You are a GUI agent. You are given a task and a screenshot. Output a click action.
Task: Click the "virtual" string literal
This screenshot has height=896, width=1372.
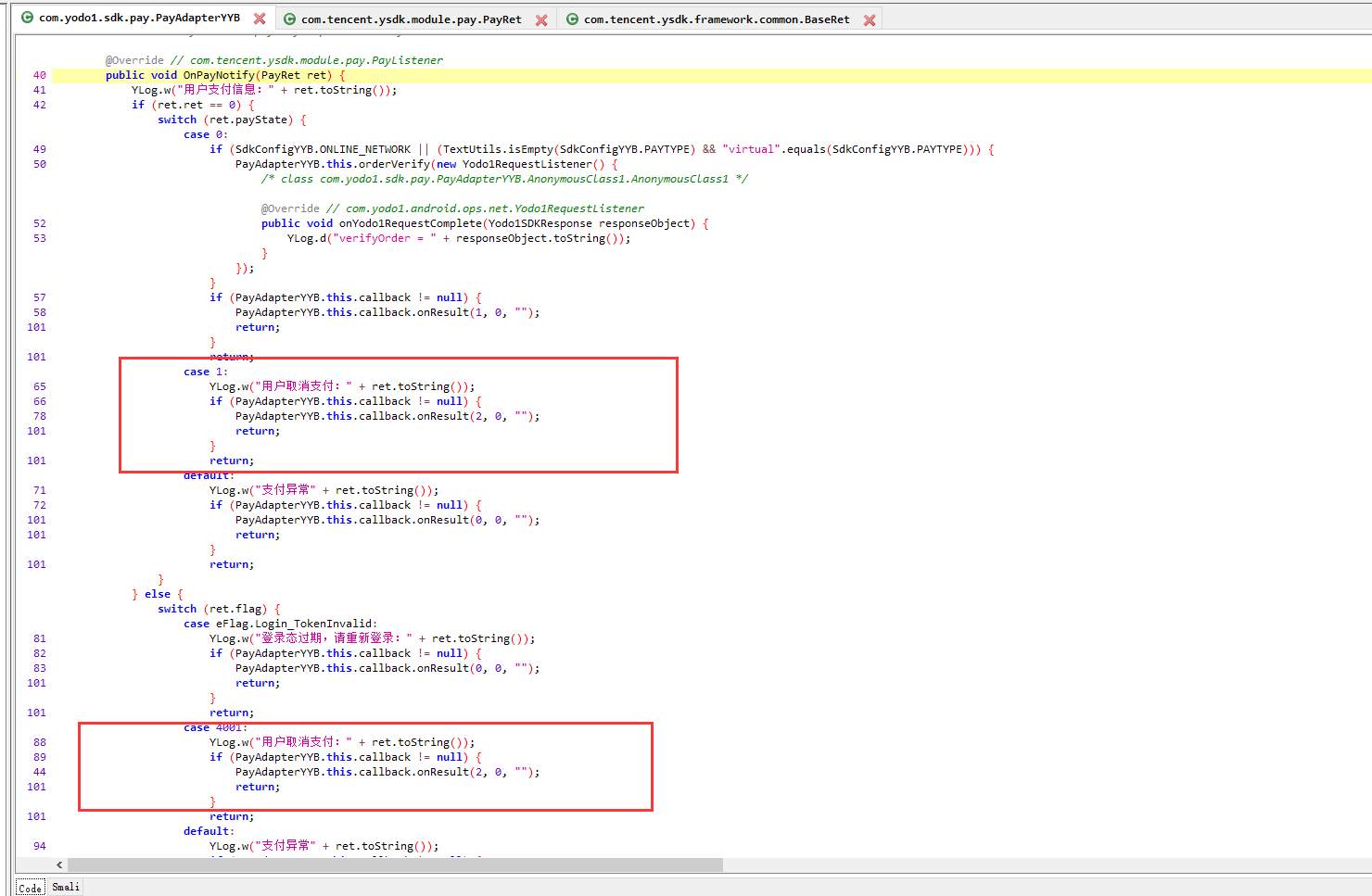pos(752,149)
